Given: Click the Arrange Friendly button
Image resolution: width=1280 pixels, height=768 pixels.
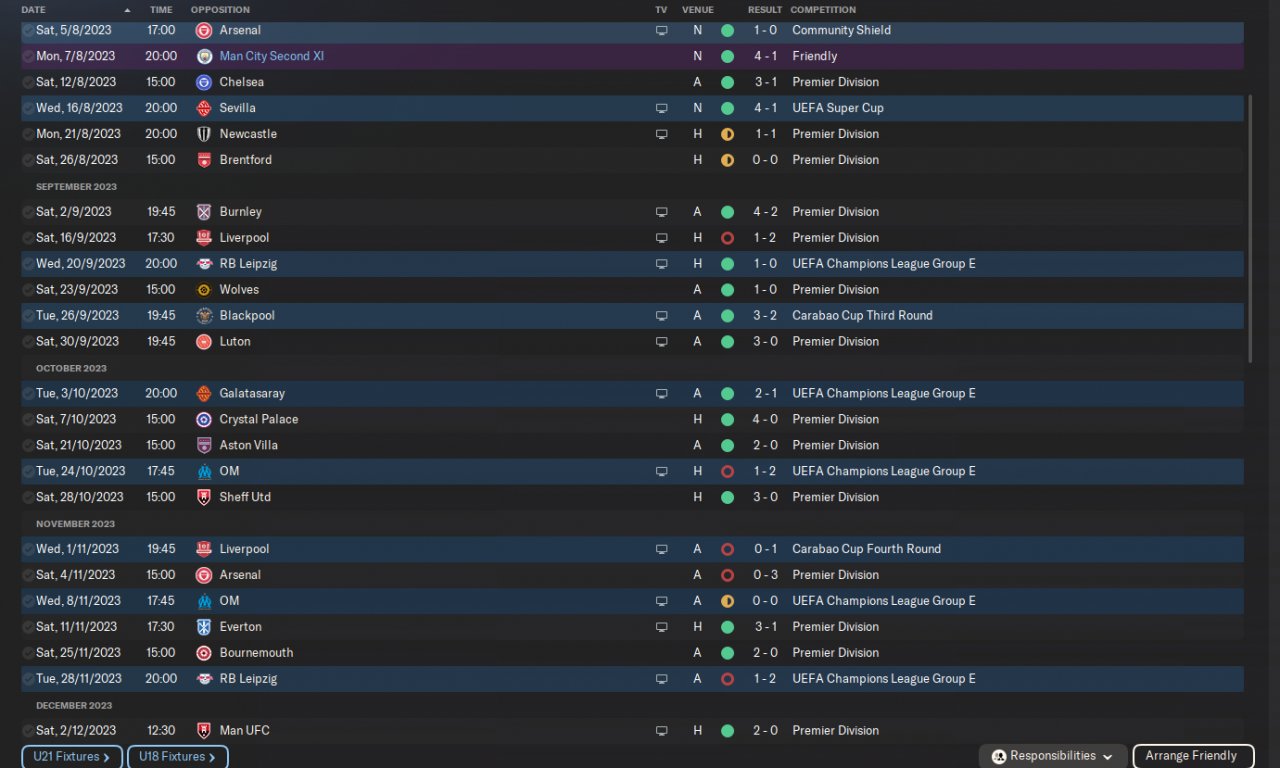Looking at the screenshot, I should tap(1191, 756).
